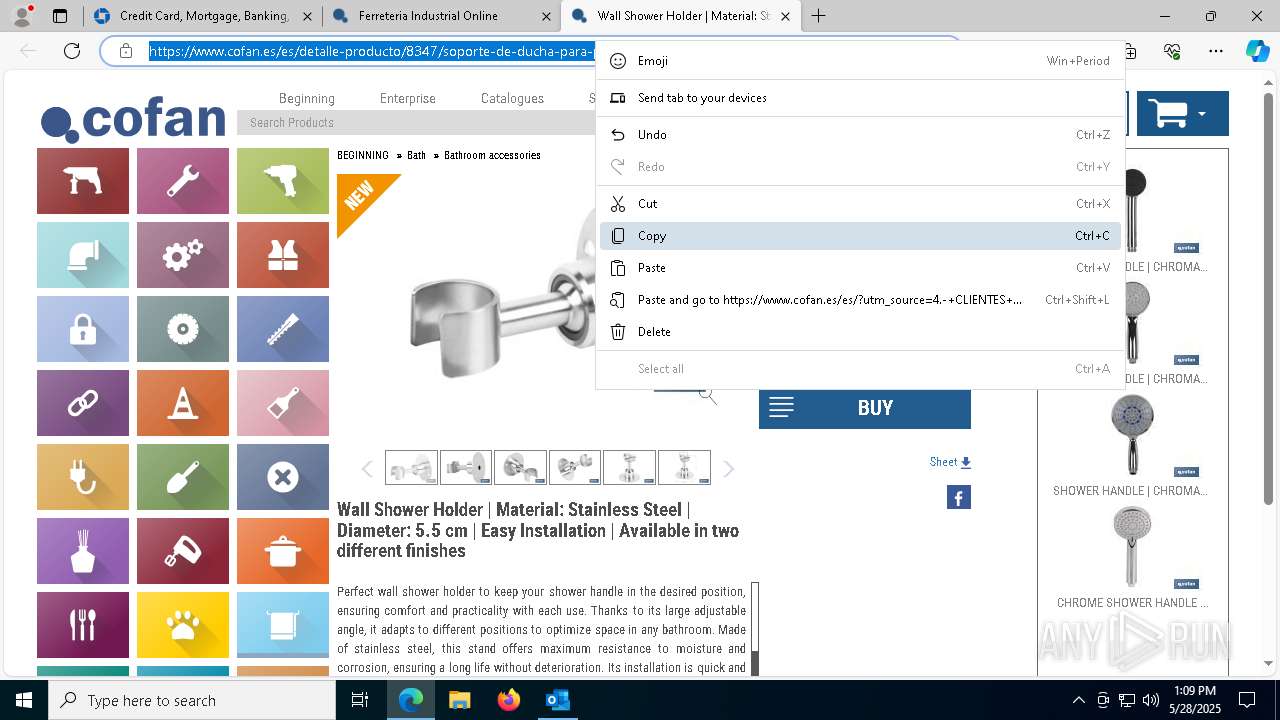Image resolution: width=1280 pixels, height=720 pixels.
Task: Open the Beginning nav link
Action: pyautogui.click(x=307, y=98)
